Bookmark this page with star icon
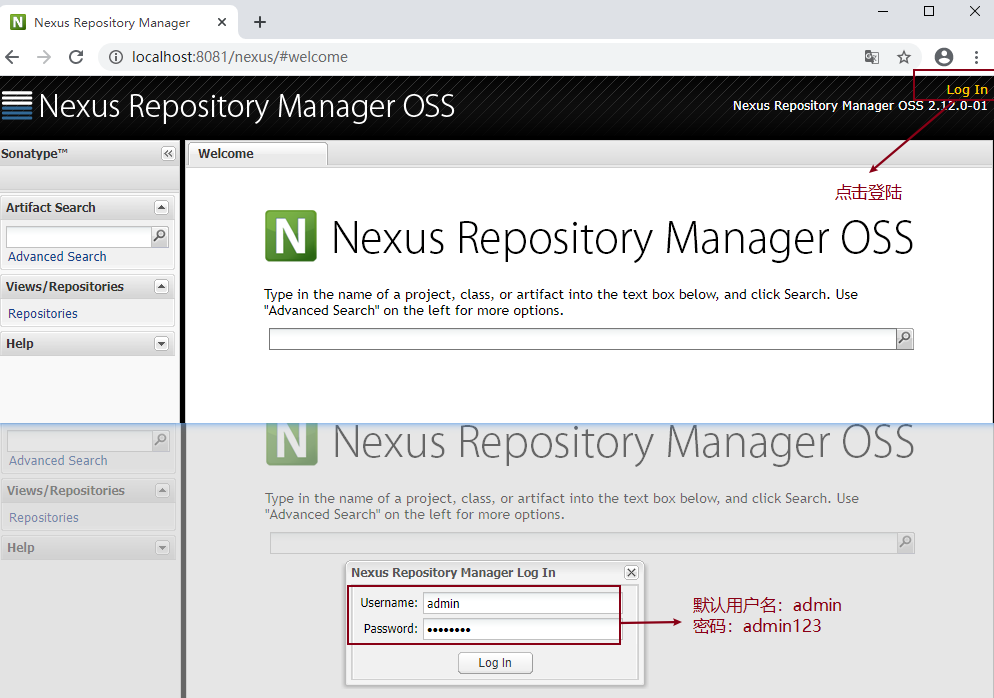The image size is (994, 698). pos(904,57)
